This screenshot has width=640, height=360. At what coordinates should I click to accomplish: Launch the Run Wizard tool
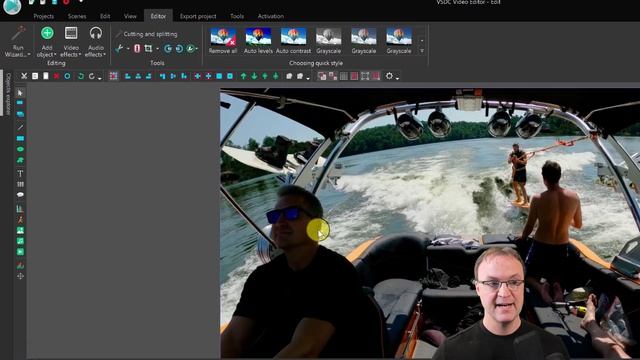[18, 41]
